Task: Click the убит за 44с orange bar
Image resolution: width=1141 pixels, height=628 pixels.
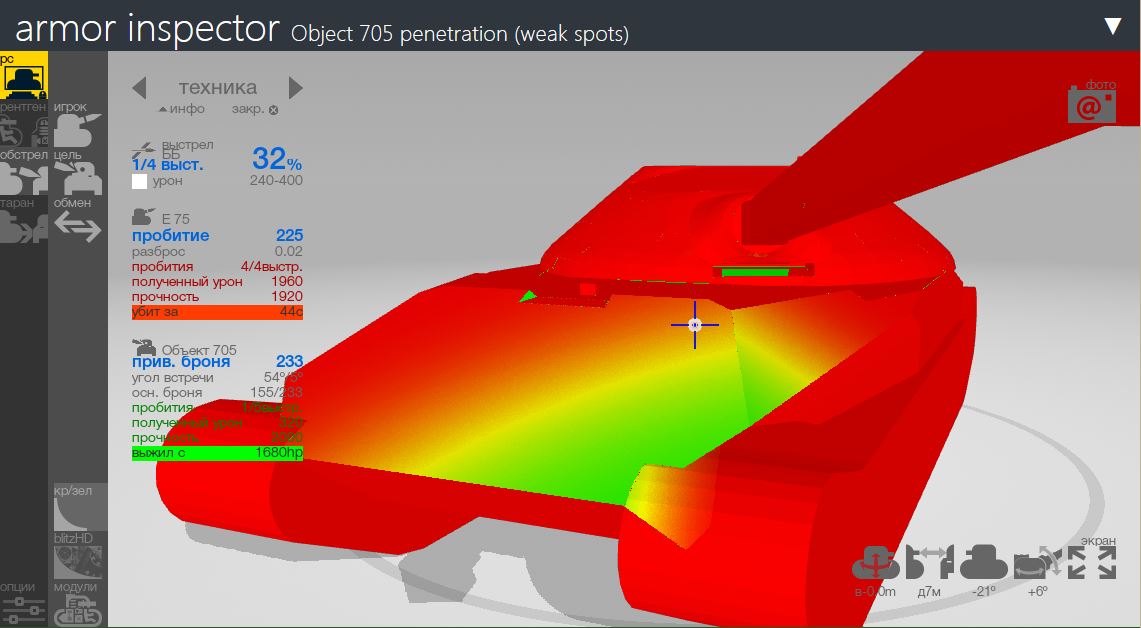Action: (217, 312)
